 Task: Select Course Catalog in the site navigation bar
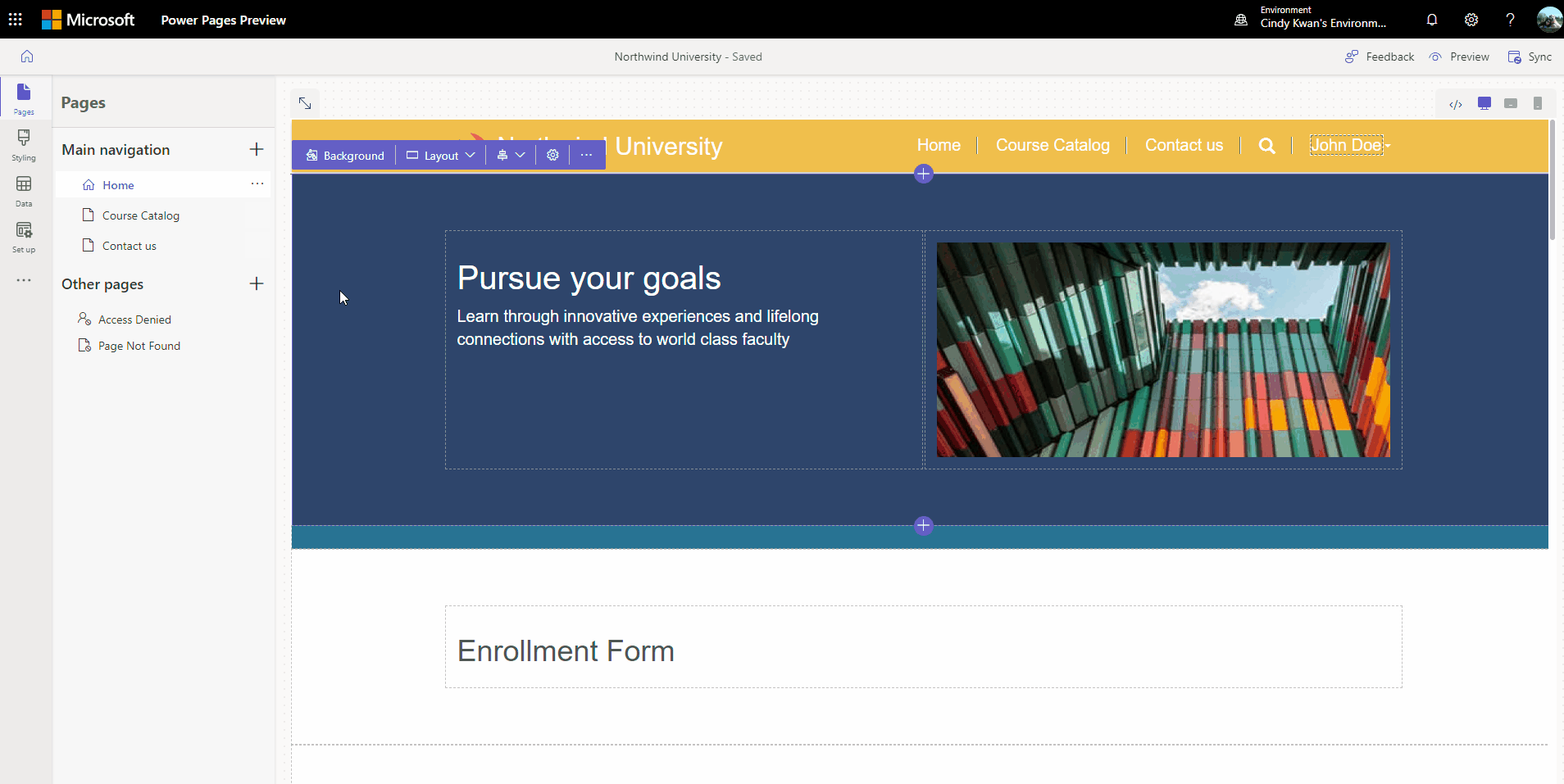[x=1053, y=145]
